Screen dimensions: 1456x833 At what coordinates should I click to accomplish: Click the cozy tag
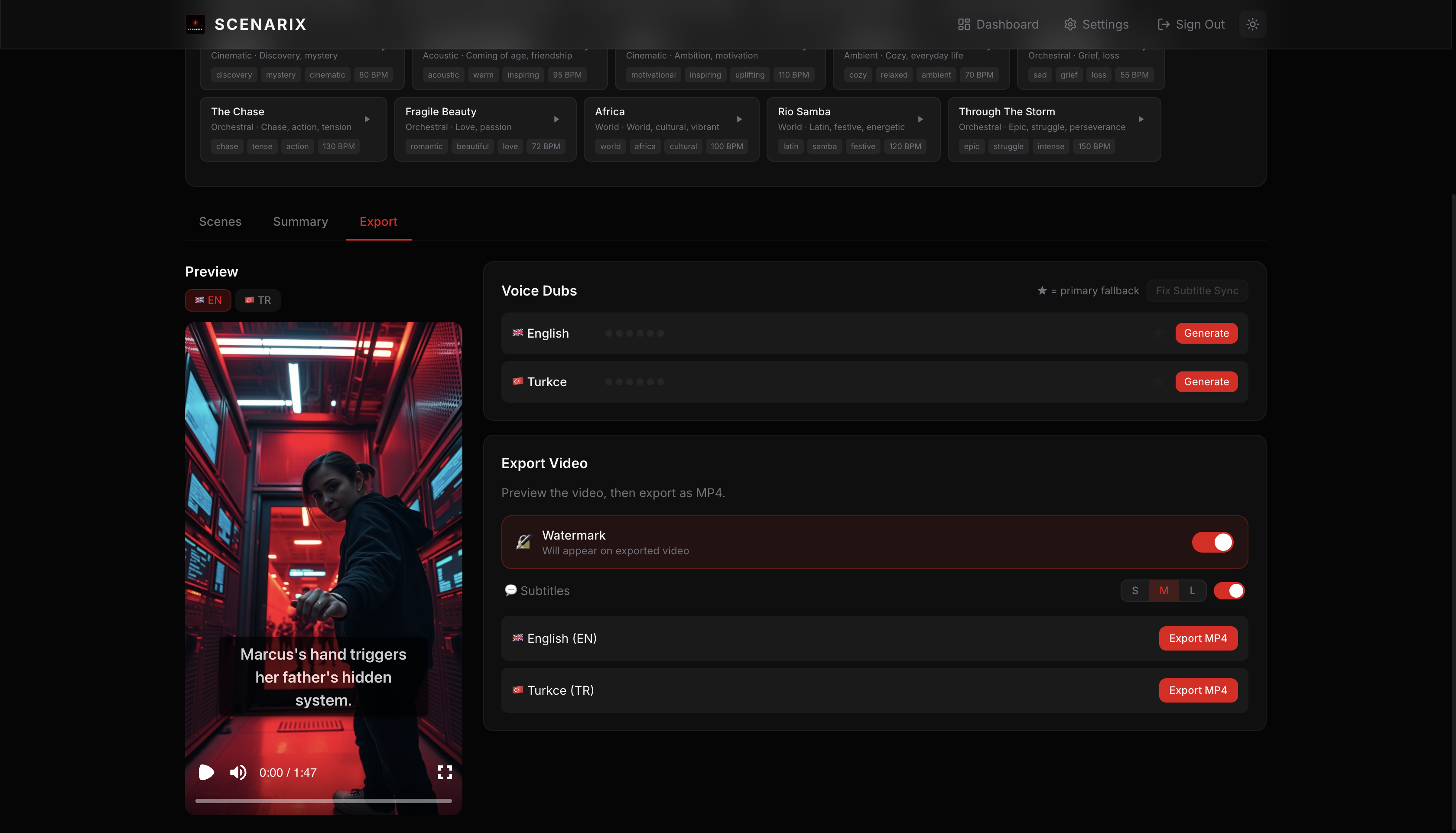(x=858, y=75)
